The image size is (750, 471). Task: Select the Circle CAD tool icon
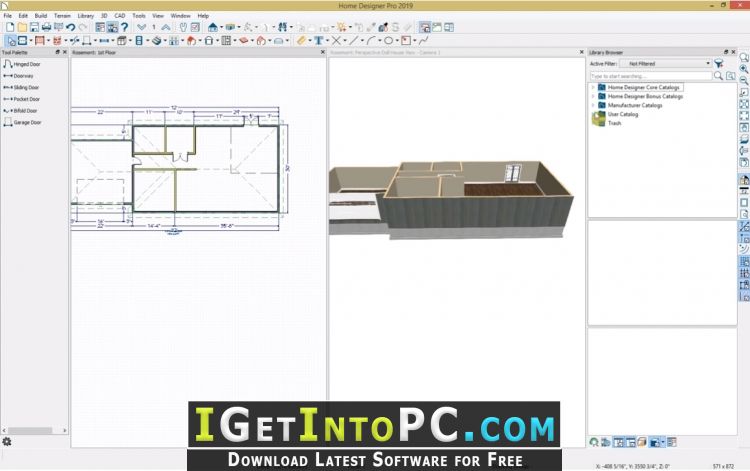389,41
